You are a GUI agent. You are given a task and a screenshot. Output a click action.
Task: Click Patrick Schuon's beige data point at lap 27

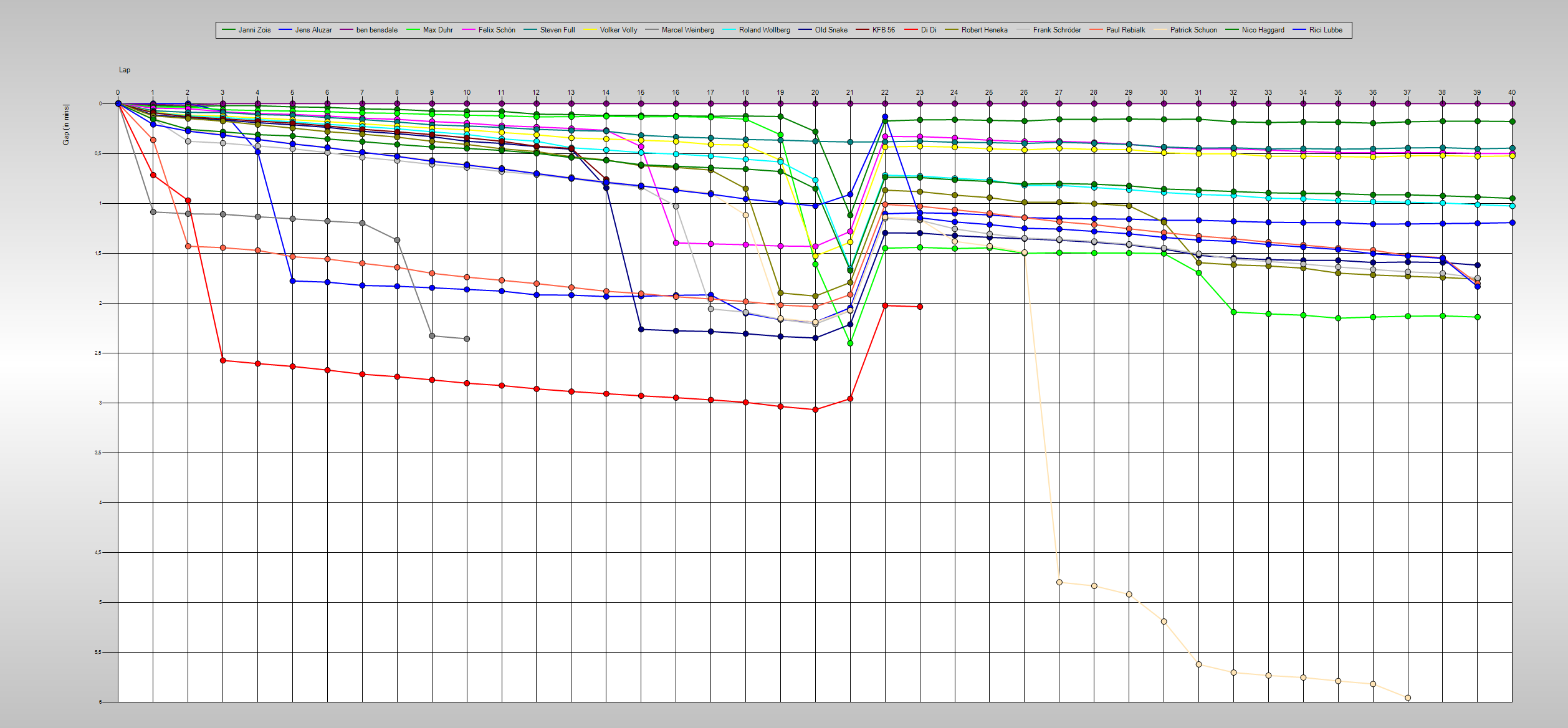(x=1059, y=582)
